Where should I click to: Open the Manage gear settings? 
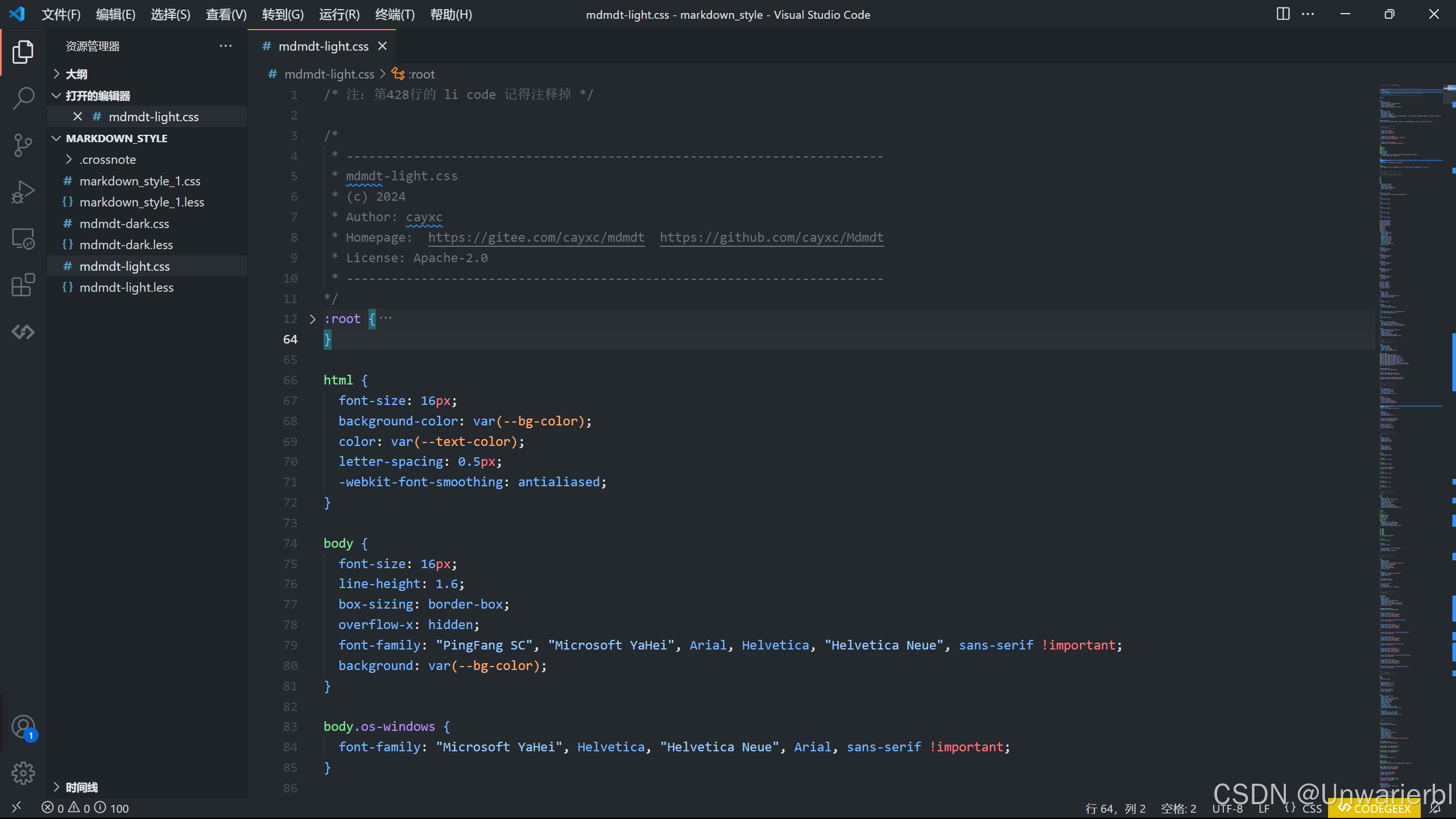[x=23, y=773]
